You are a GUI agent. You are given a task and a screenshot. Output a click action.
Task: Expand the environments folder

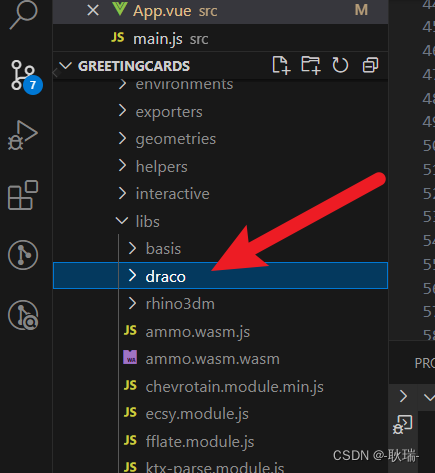tap(220, 84)
